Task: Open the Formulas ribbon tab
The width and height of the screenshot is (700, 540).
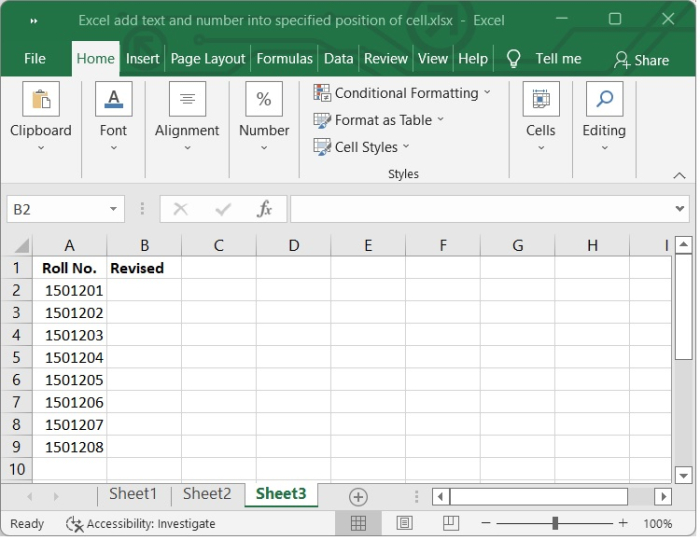Action: 284,59
